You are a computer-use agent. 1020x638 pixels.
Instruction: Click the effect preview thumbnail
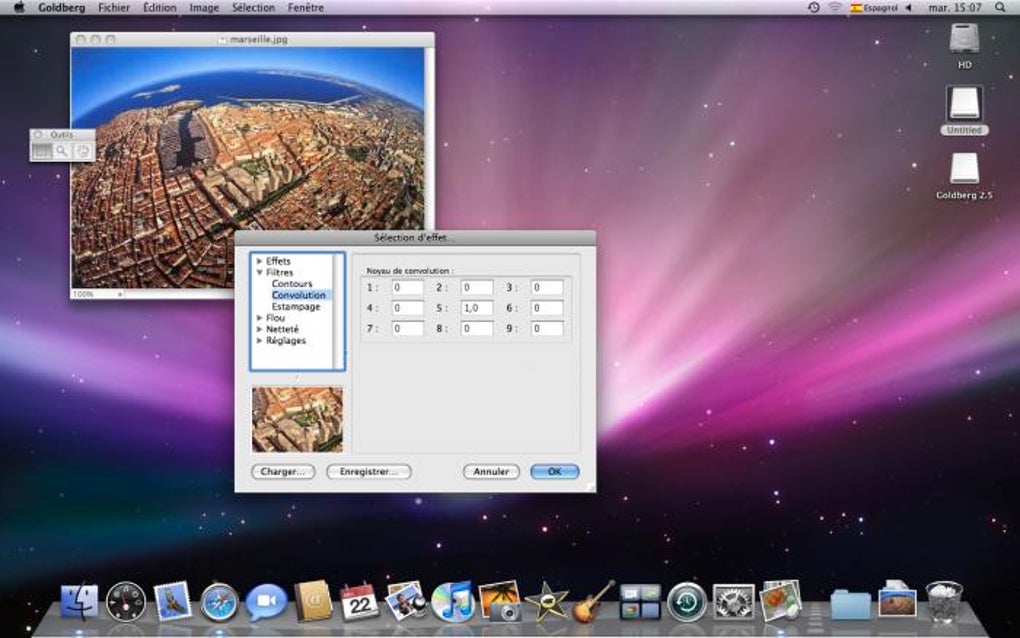click(x=297, y=419)
